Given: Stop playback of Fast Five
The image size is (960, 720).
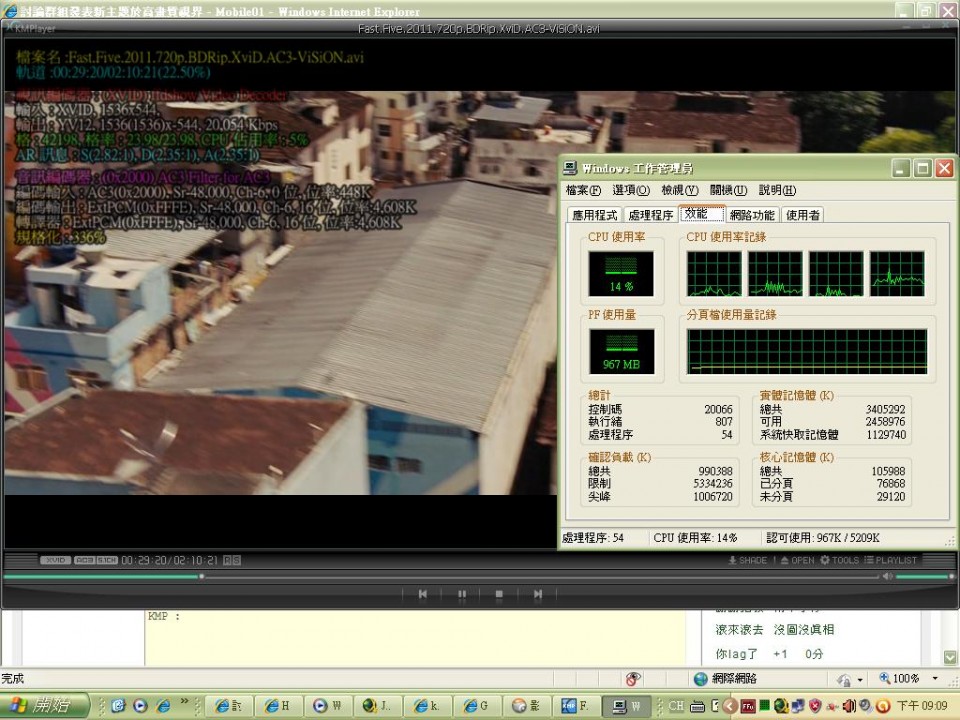Looking at the screenshot, I should coord(498,593).
